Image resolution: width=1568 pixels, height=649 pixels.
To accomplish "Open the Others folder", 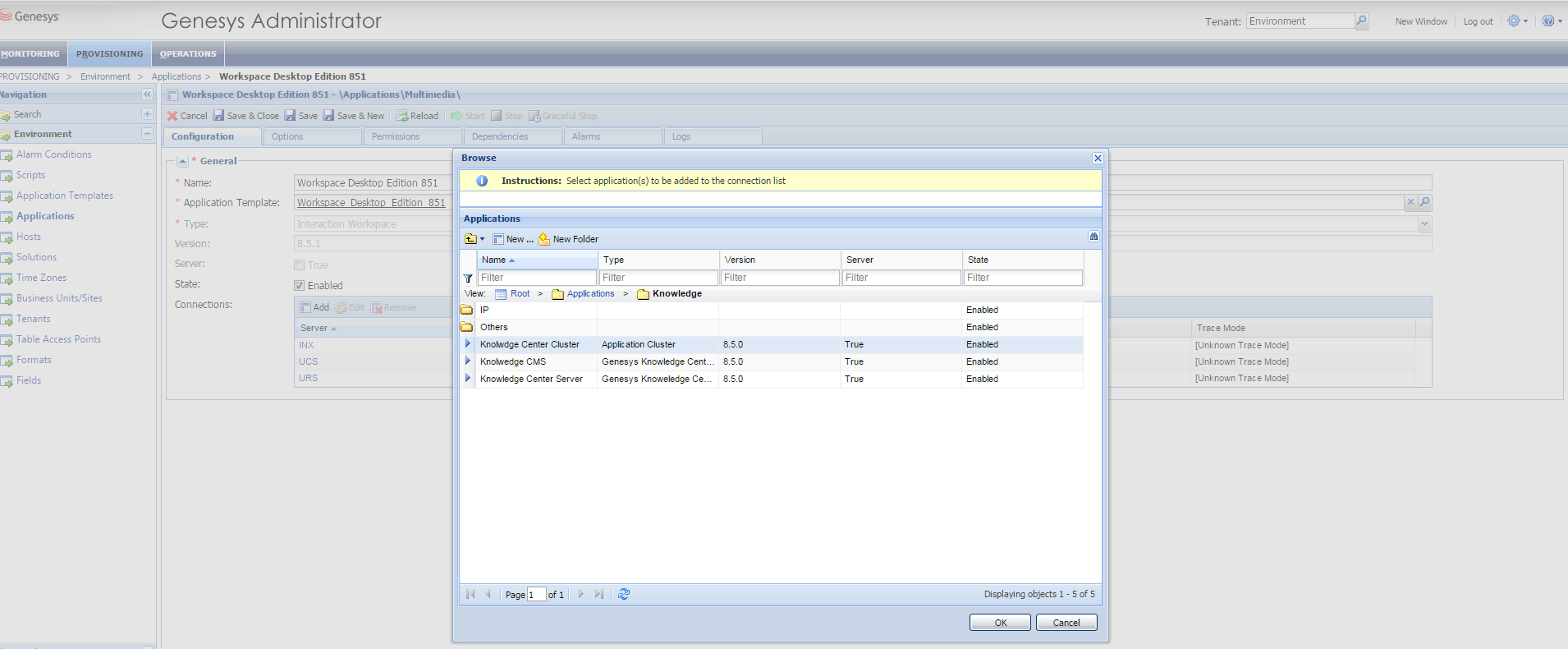I will coord(493,328).
